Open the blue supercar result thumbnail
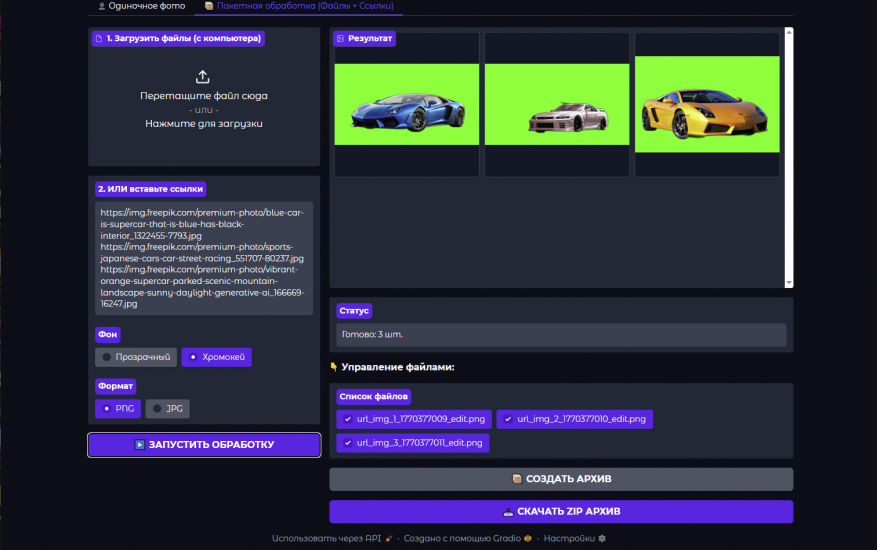 pos(406,104)
